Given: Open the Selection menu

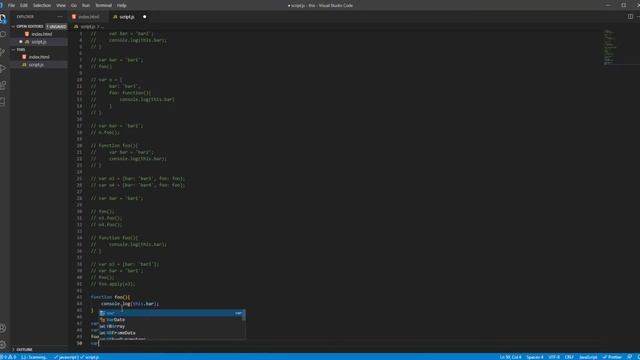Looking at the screenshot, I should coord(42,5).
